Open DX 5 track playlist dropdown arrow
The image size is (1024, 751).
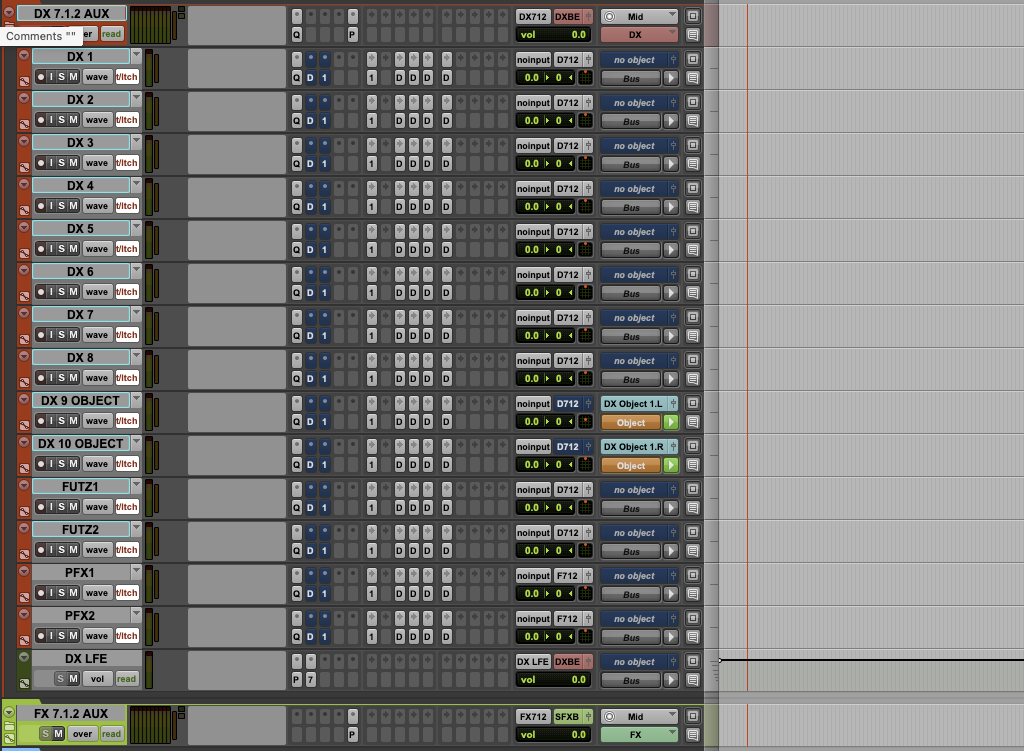pos(136,227)
